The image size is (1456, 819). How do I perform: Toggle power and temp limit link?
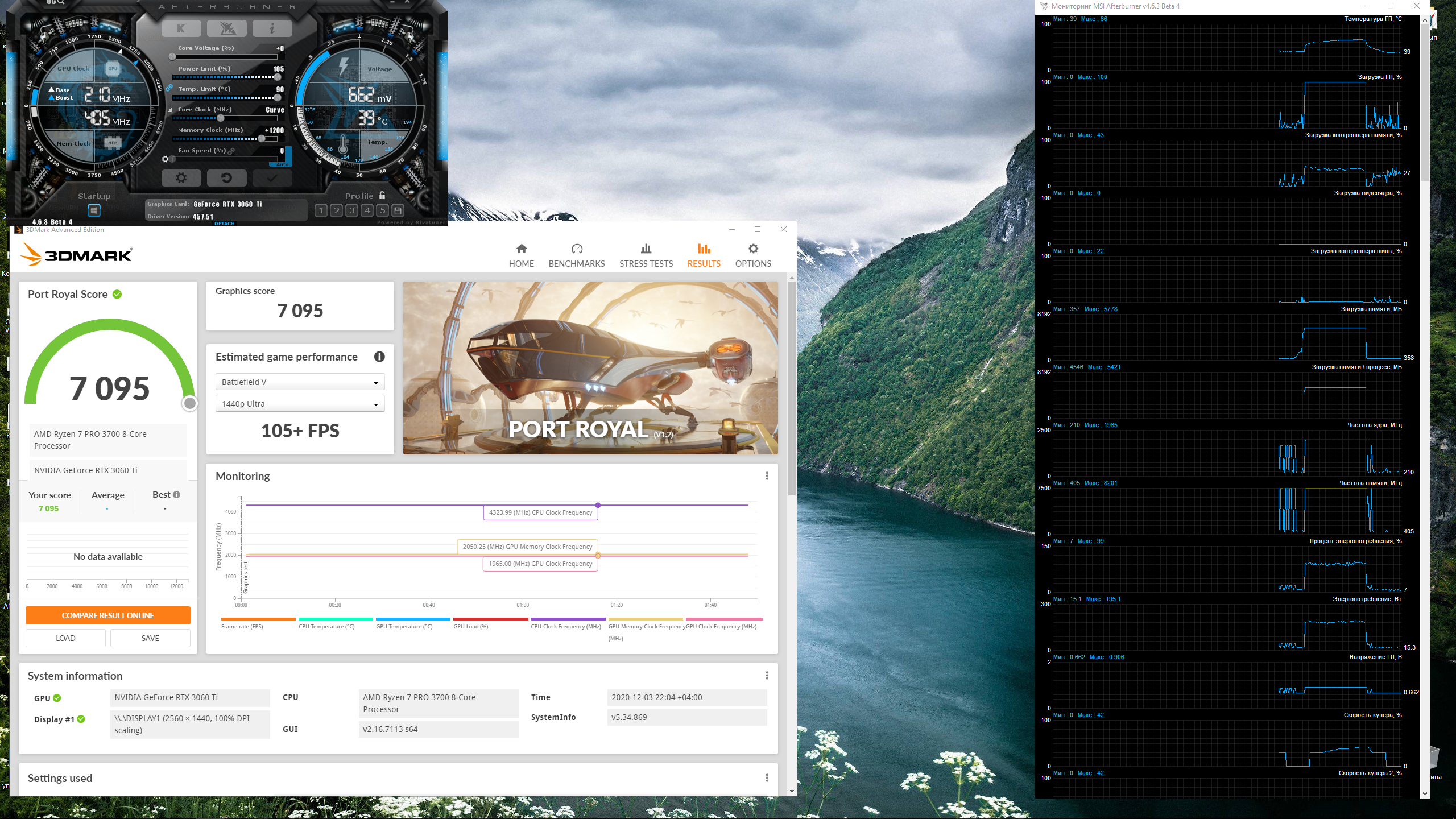169,88
